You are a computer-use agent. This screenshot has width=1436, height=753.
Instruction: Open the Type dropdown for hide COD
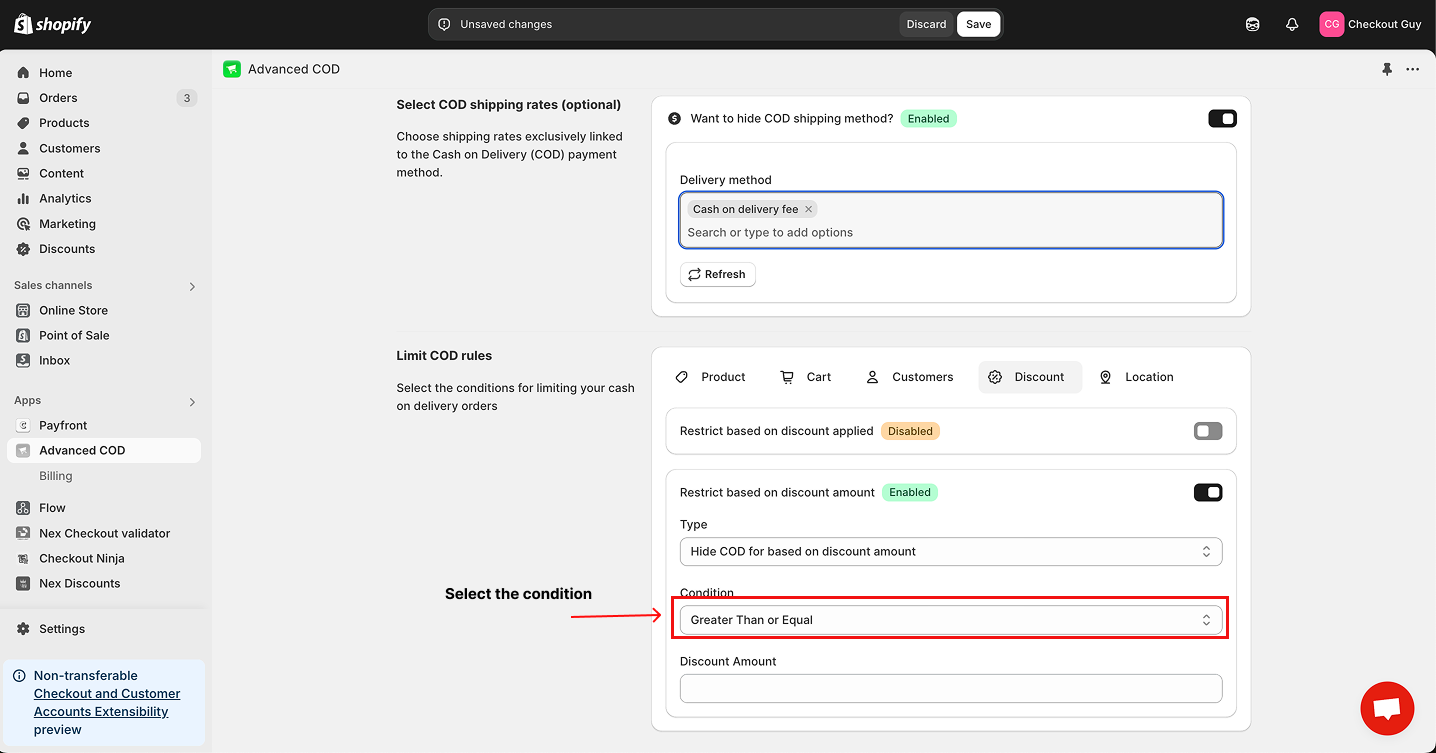tap(950, 551)
